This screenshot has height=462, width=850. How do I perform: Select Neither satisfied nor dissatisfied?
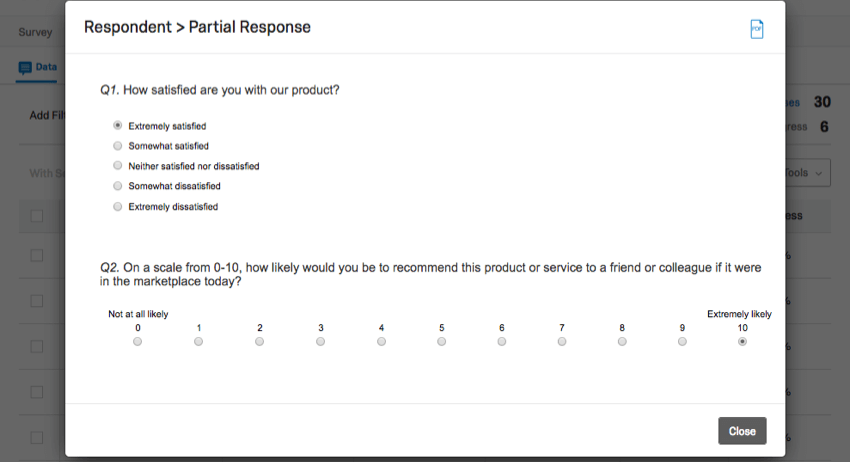[118, 166]
